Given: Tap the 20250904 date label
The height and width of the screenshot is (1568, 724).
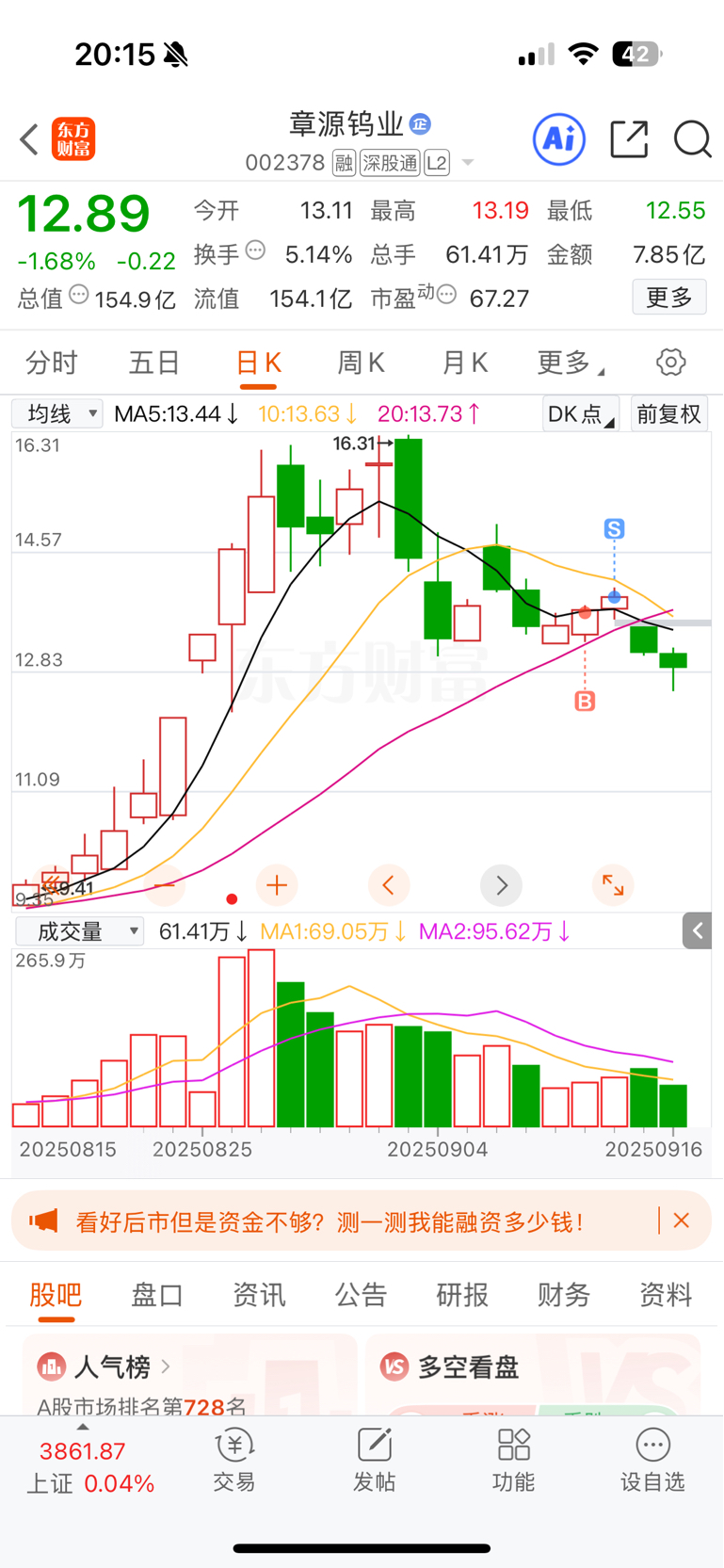Looking at the screenshot, I should (x=437, y=1149).
